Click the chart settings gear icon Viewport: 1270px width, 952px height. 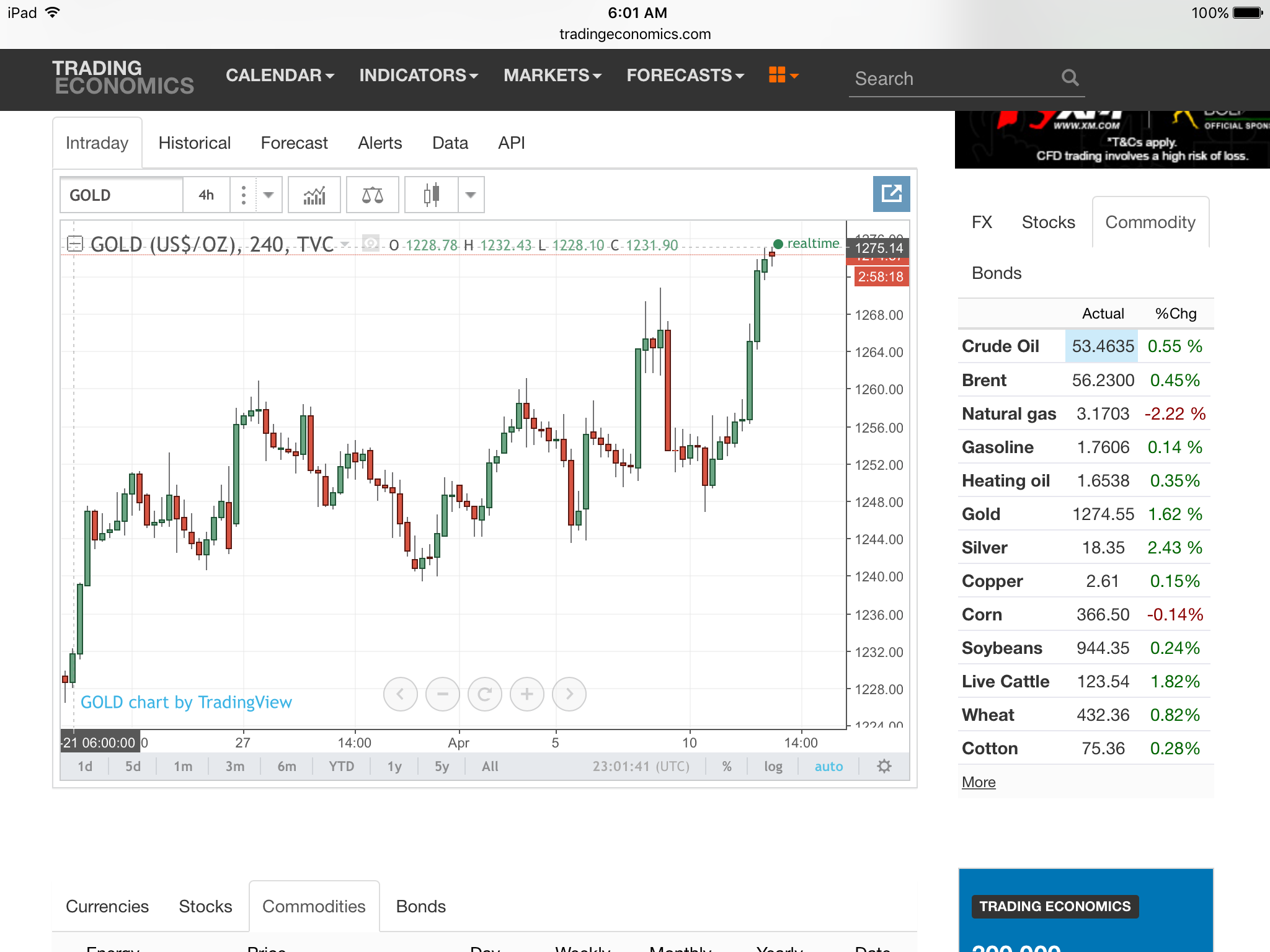coord(884,766)
